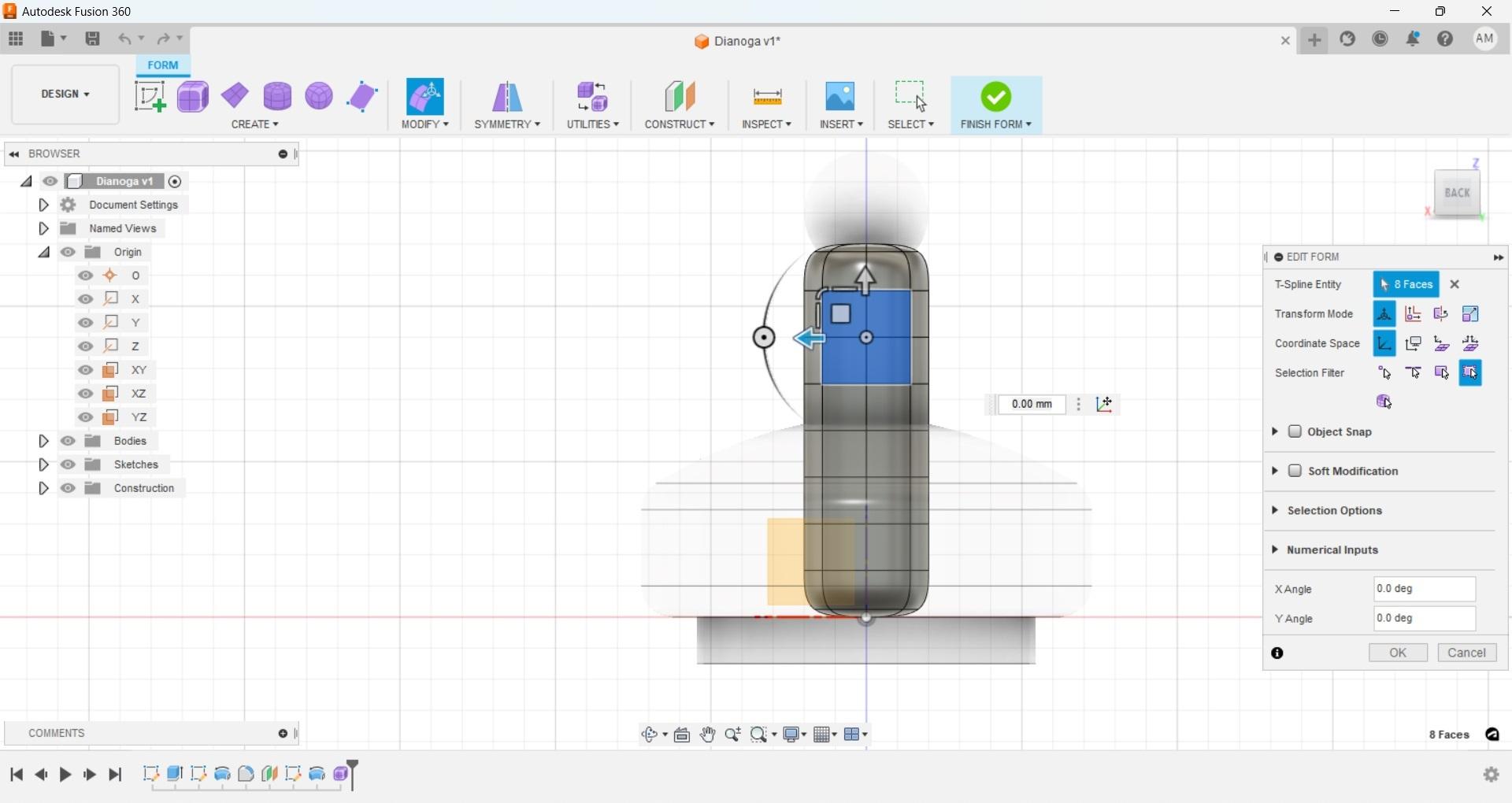
Task: Open the Edit Form tool under Modify
Action: click(x=425, y=96)
